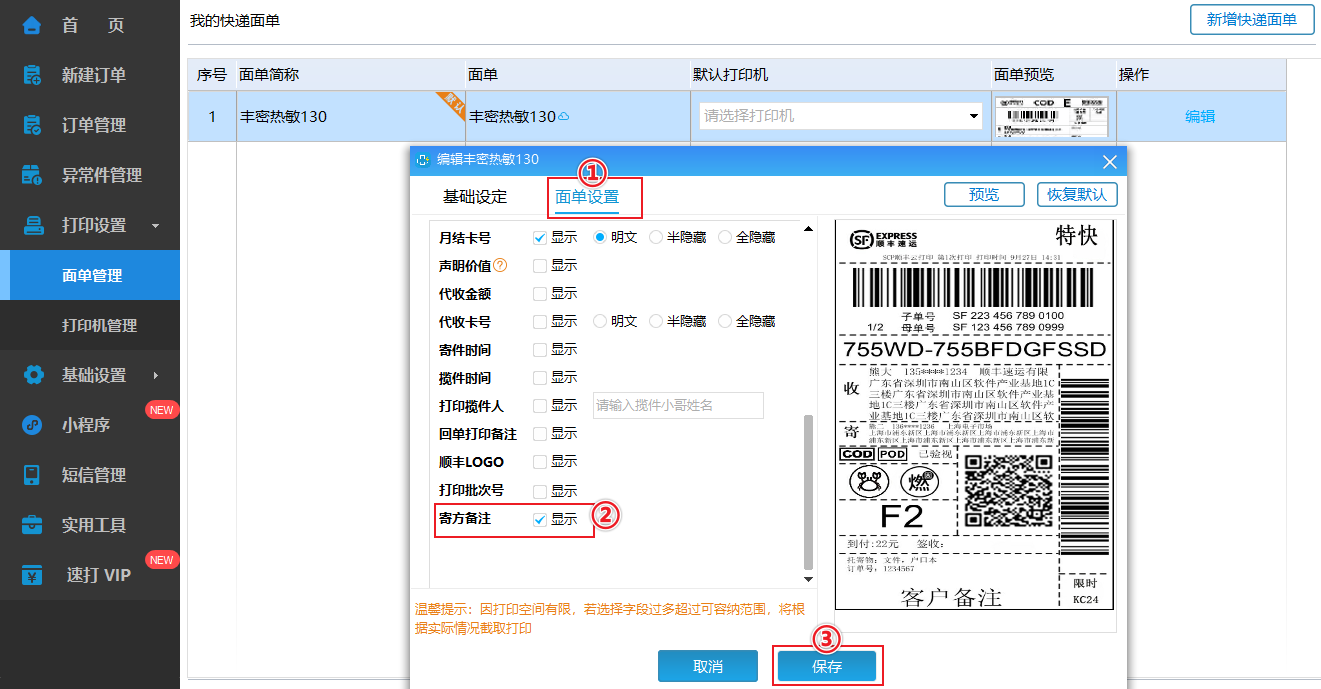The width and height of the screenshot is (1321, 689).
Task: Uncheck the 寄方备注 display checkbox
Action: click(x=540, y=520)
